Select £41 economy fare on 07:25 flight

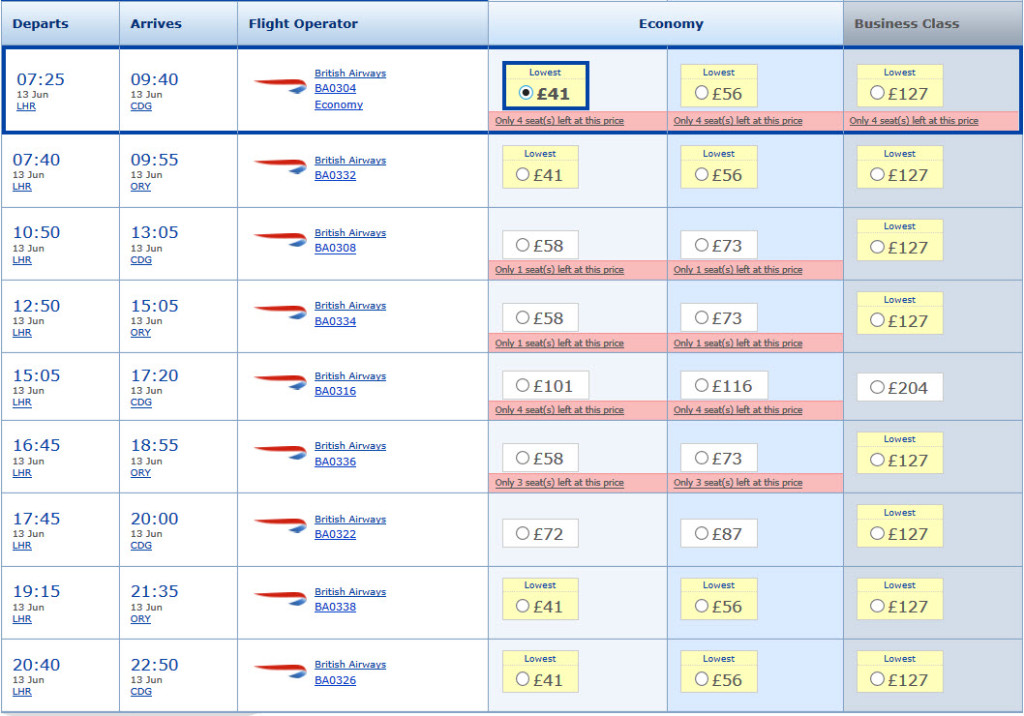pyautogui.click(x=526, y=93)
